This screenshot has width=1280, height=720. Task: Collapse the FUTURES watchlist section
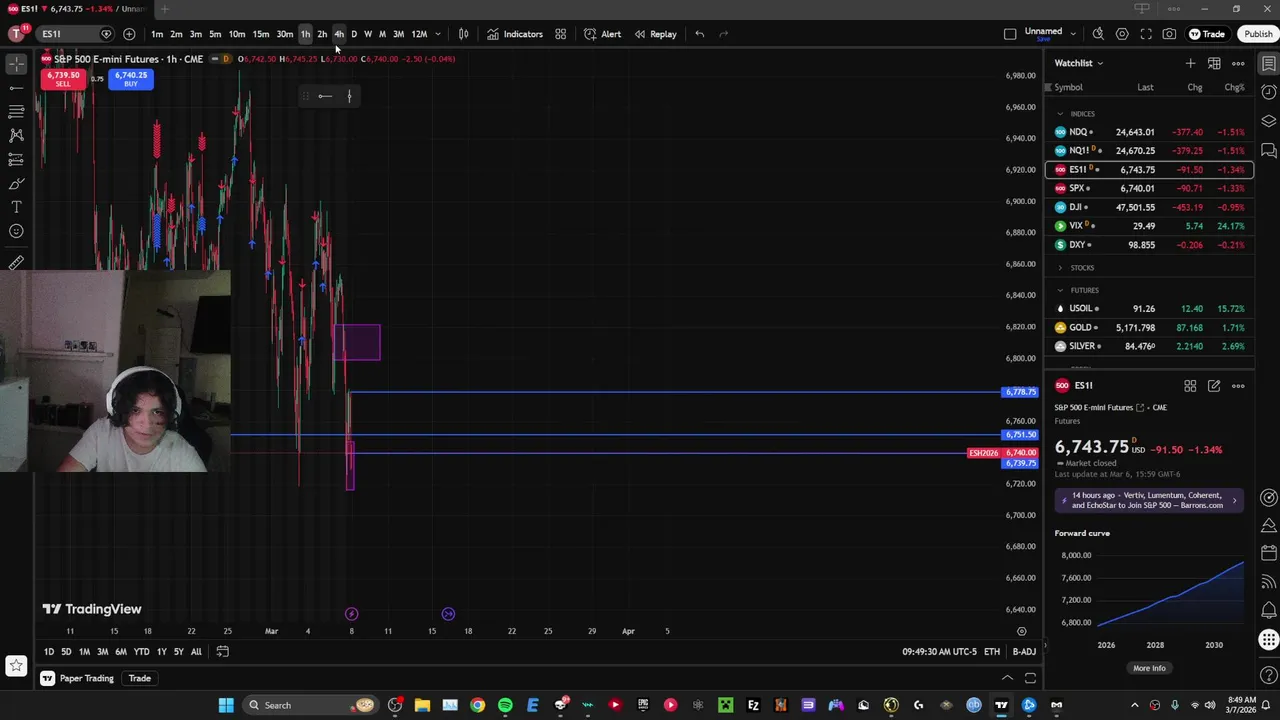[1060, 290]
